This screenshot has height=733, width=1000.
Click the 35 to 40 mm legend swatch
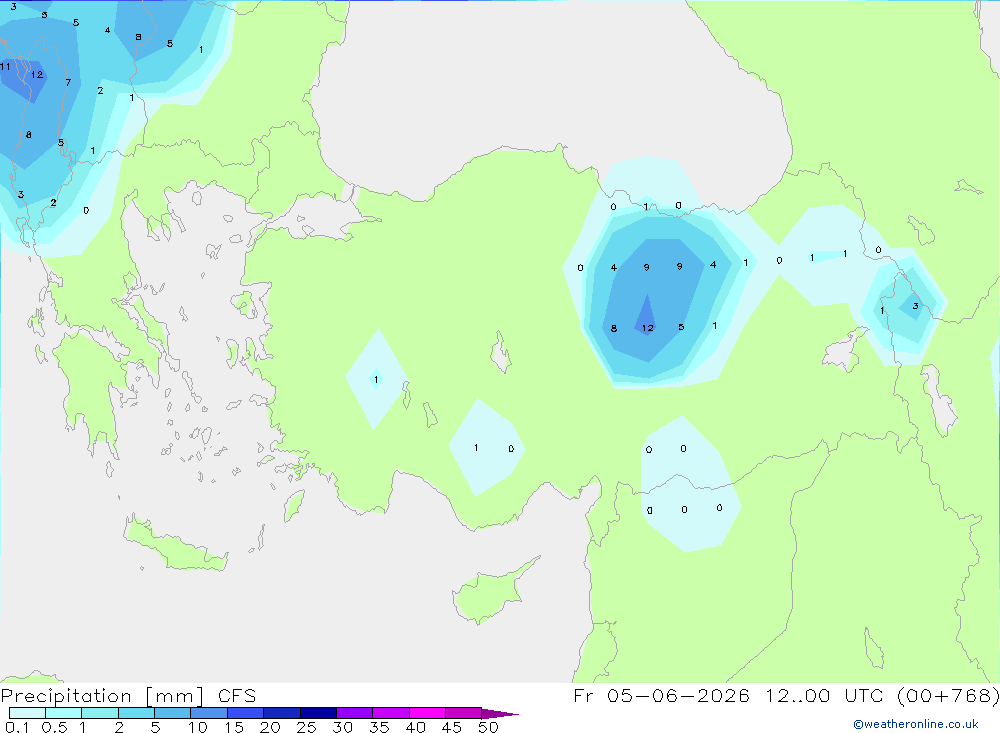tap(390, 713)
